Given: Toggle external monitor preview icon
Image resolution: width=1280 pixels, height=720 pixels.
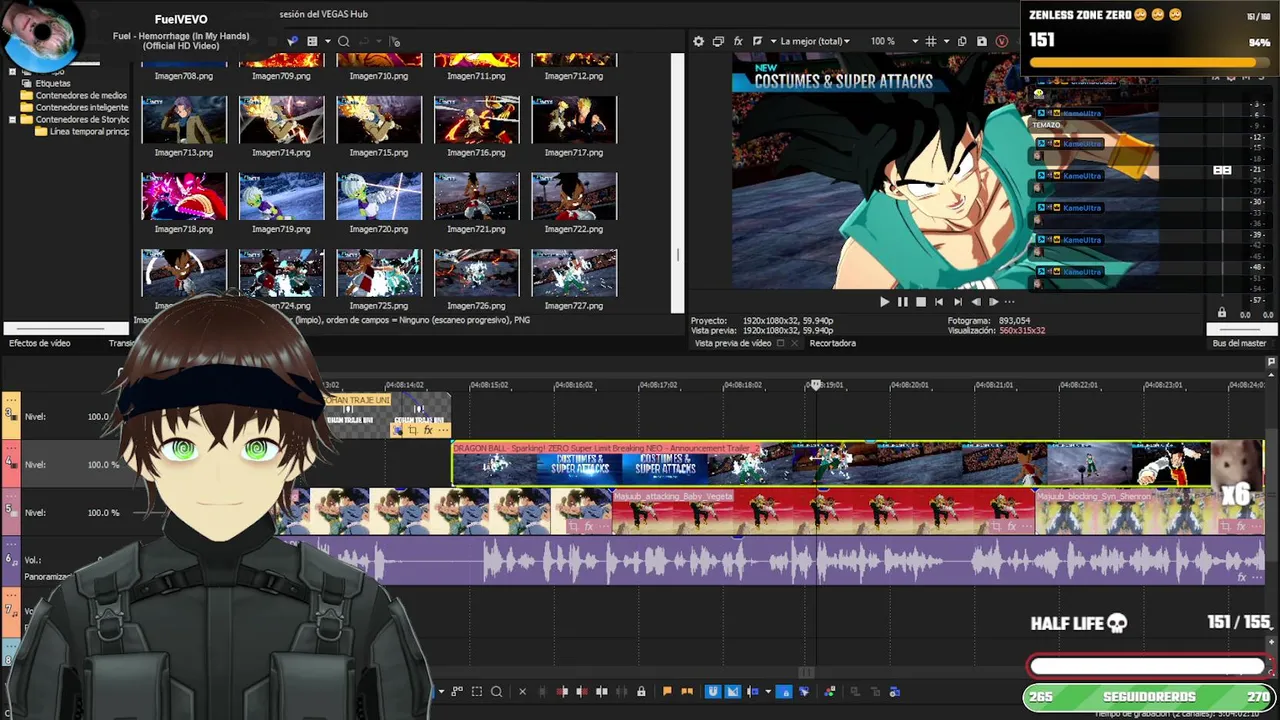Looking at the screenshot, I should [718, 41].
